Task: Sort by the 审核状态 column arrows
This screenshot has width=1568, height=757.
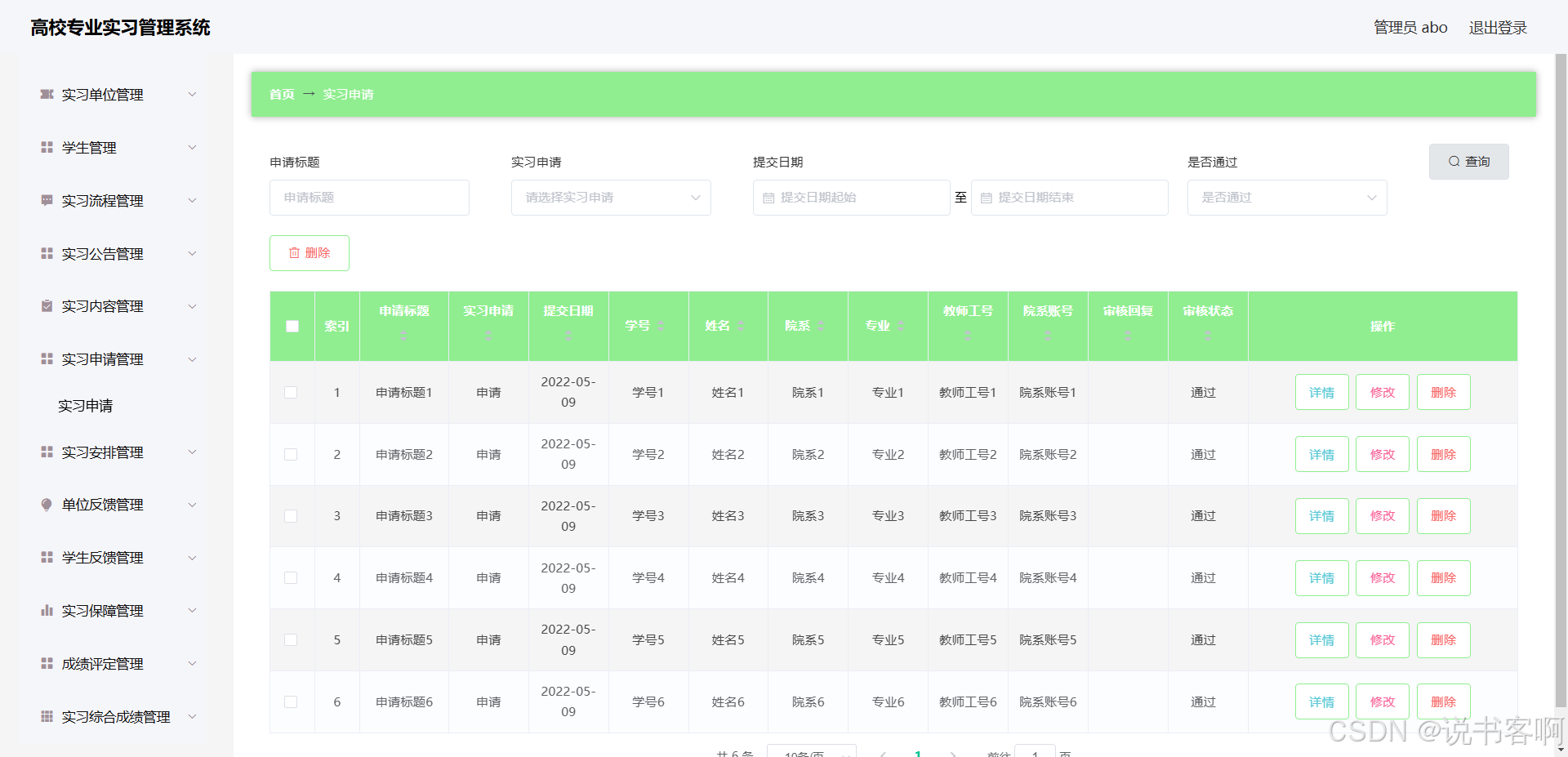Action: pos(1208,336)
